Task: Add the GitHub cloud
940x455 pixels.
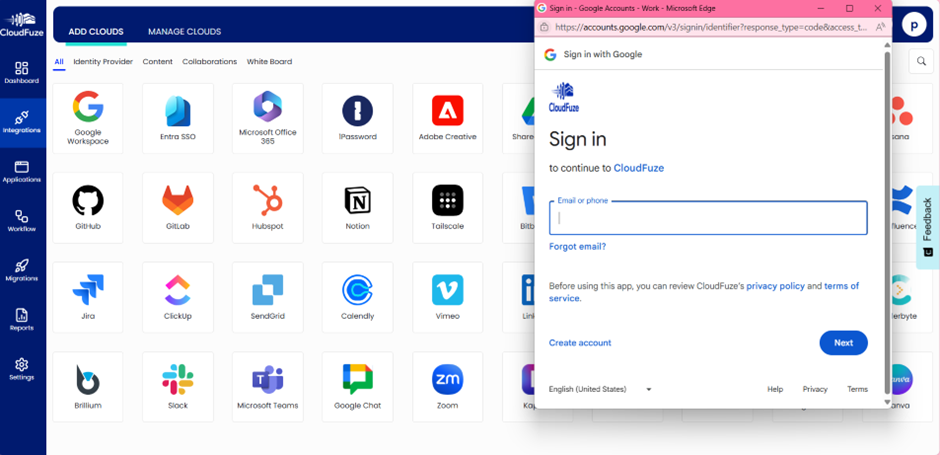Action: click(x=88, y=208)
